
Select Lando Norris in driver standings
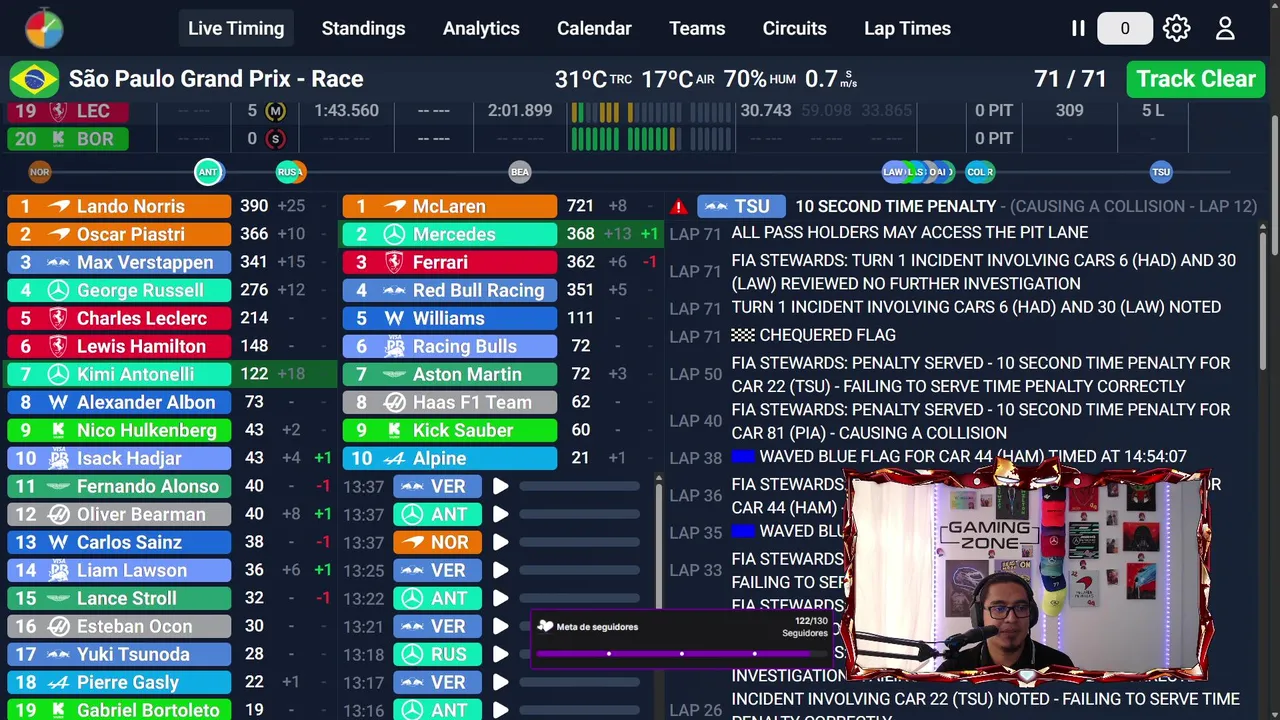119,206
